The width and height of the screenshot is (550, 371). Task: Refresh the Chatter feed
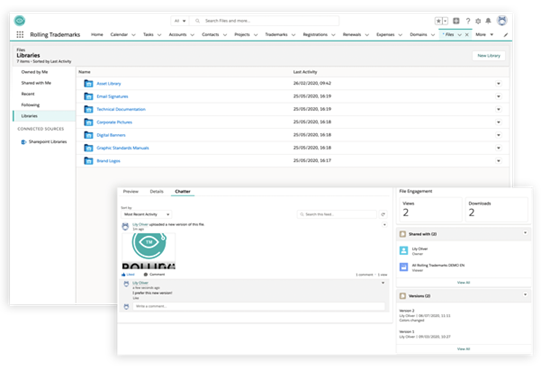[x=383, y=214]
